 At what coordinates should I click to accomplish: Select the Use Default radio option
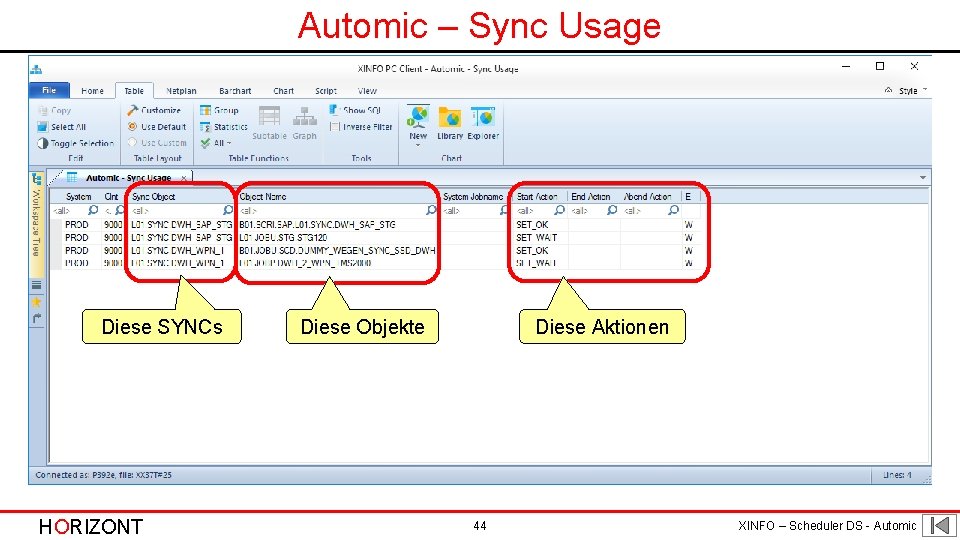[x=157, y=127]
